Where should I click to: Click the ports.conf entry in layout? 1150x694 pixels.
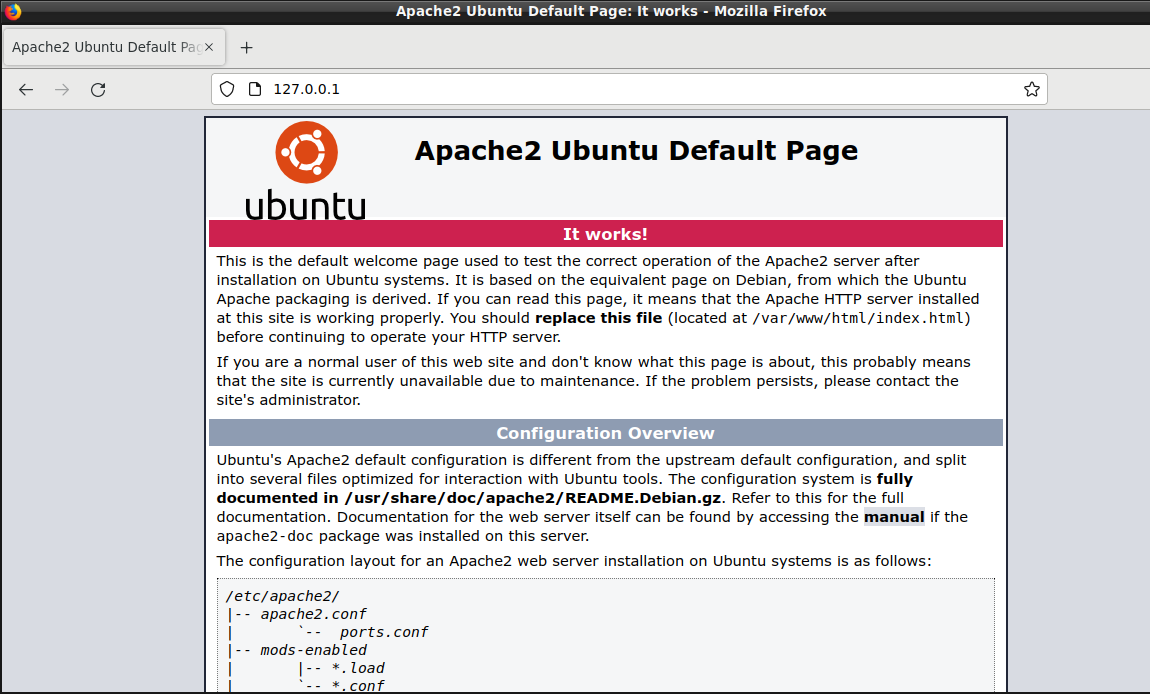point(384,632)
